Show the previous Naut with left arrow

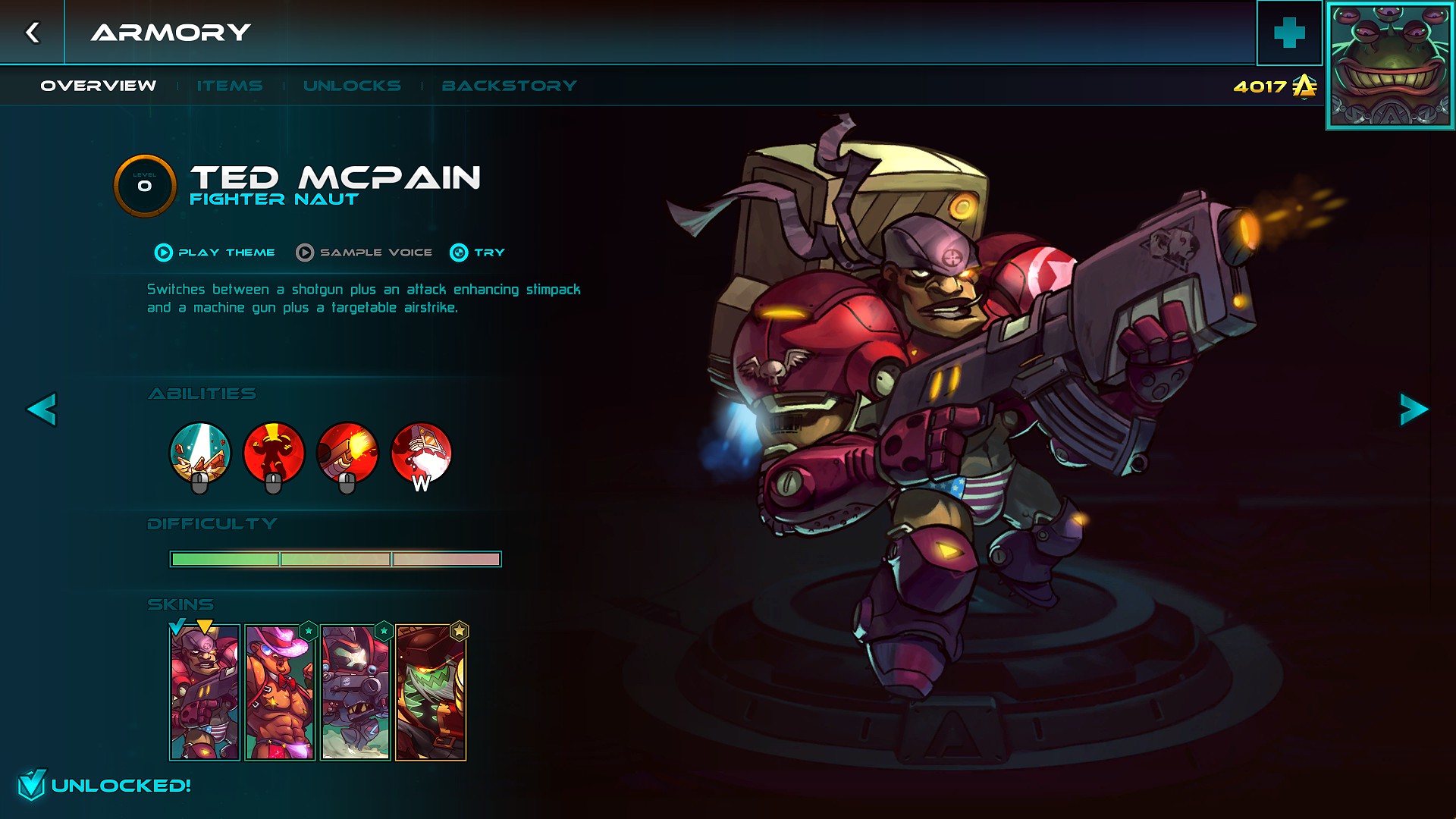tap(42, 409)
